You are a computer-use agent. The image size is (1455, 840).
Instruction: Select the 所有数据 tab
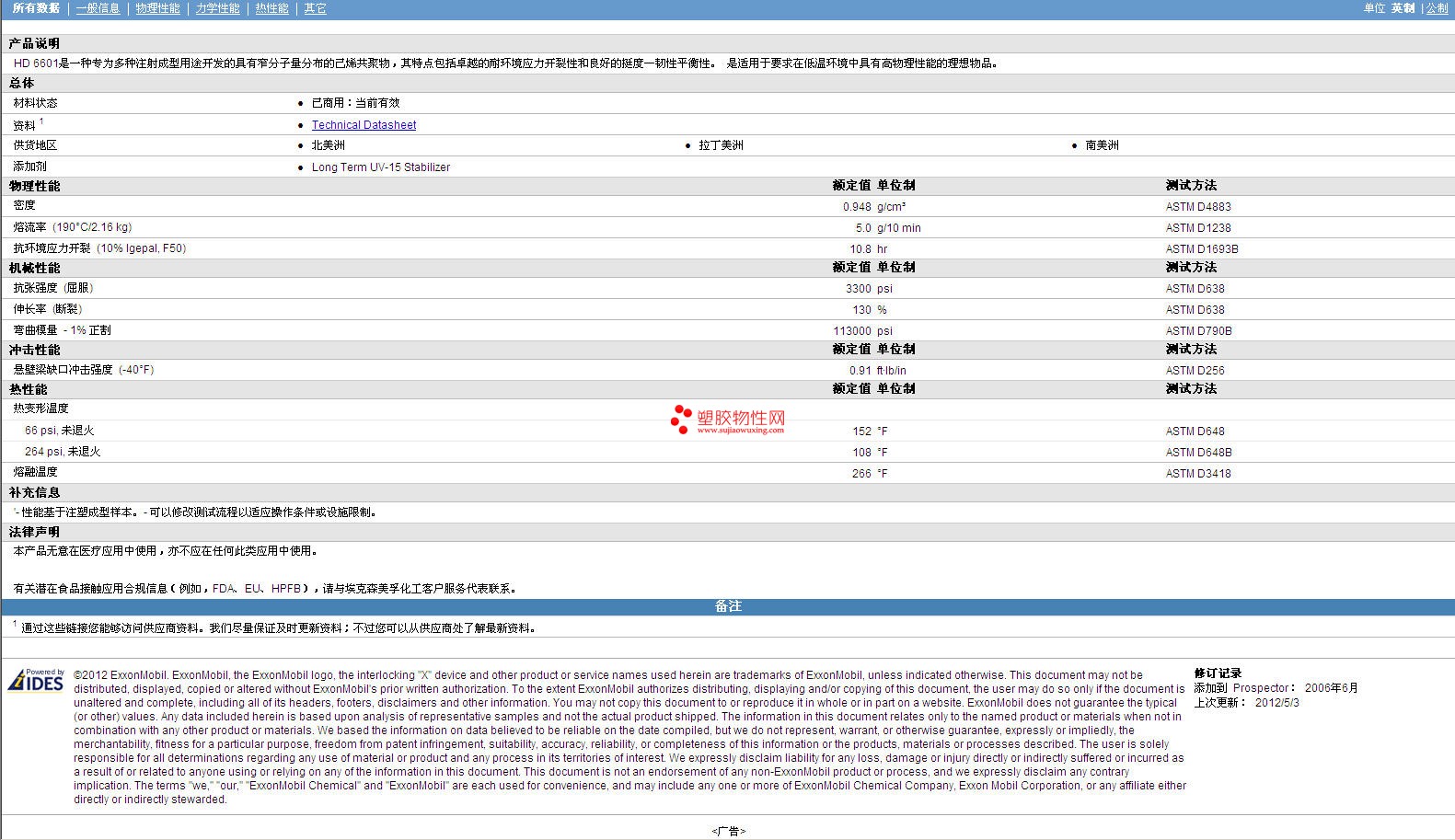36,8
